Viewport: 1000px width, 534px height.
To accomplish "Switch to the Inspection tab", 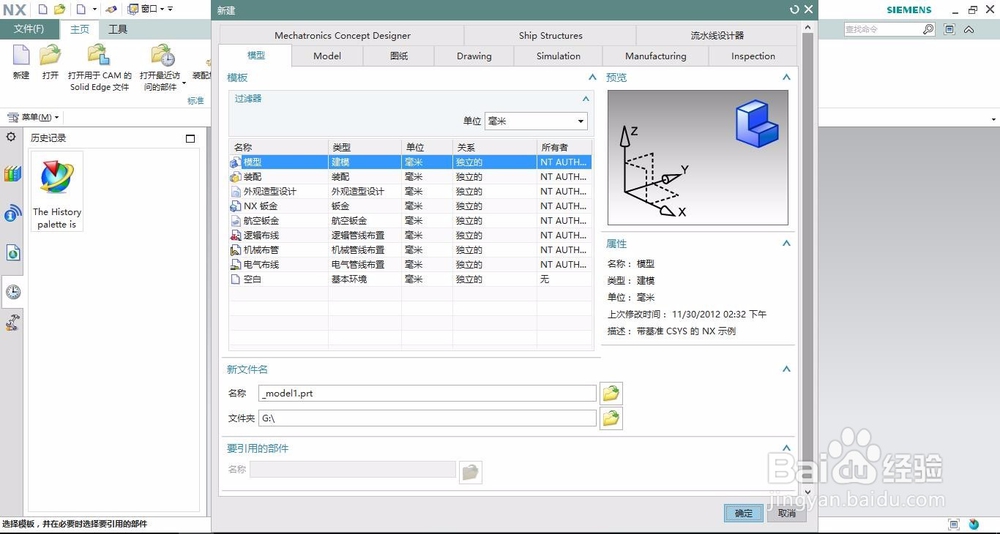I will coord(753,56).
